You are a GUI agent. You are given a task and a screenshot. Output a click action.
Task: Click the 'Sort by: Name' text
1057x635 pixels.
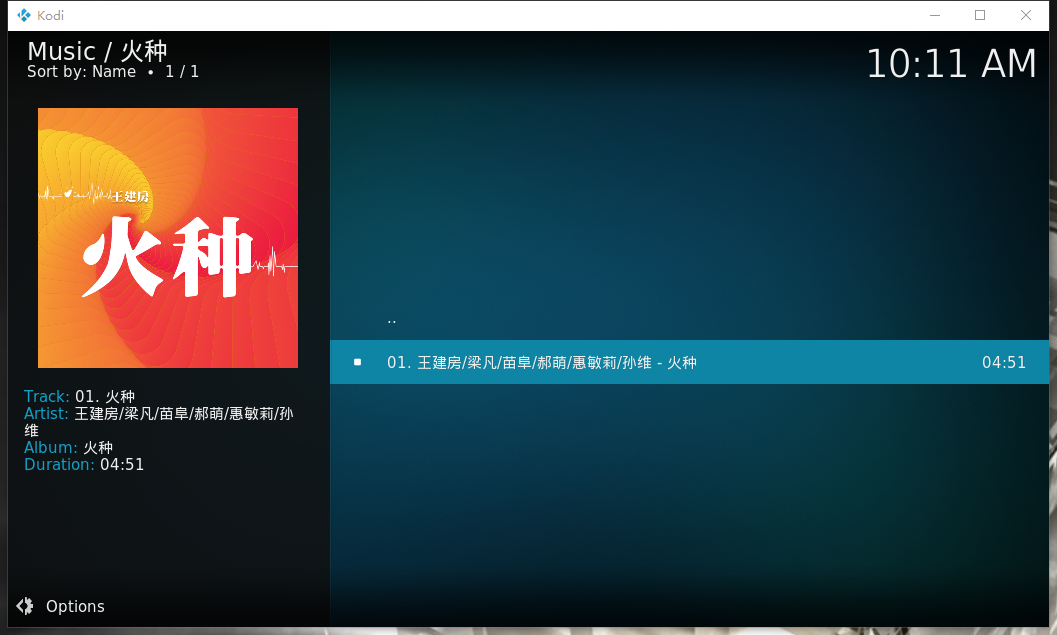[x=81, y=72]
